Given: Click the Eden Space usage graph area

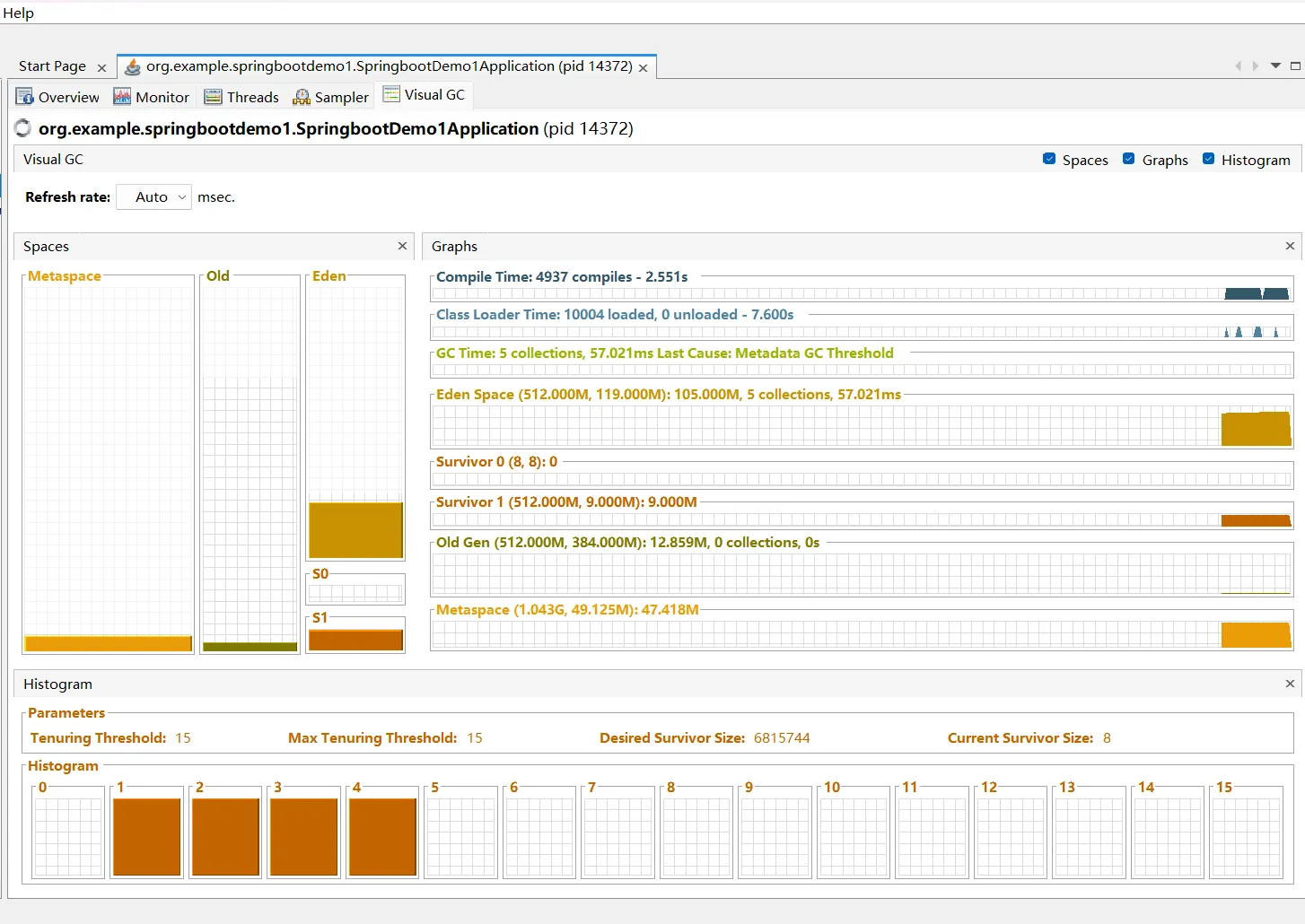Looking at the screenshot, I should 862,426.
